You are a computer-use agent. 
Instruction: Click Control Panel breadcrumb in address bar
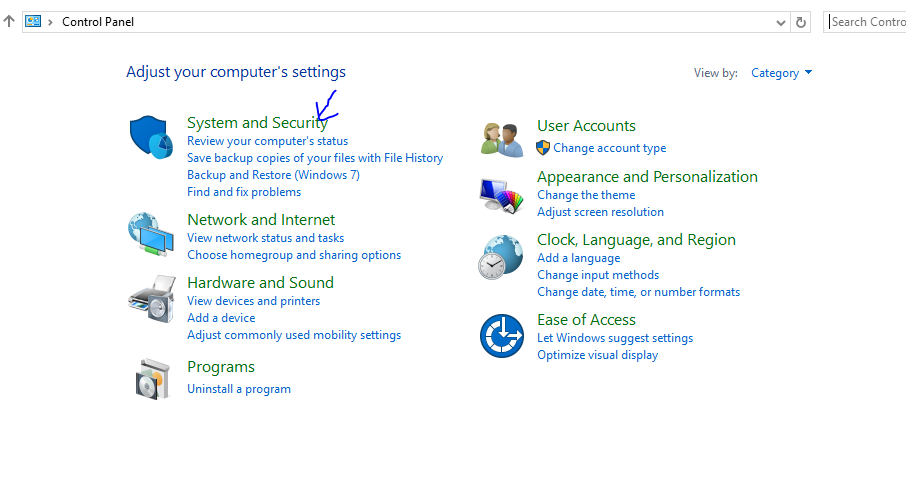click(98, 22)
